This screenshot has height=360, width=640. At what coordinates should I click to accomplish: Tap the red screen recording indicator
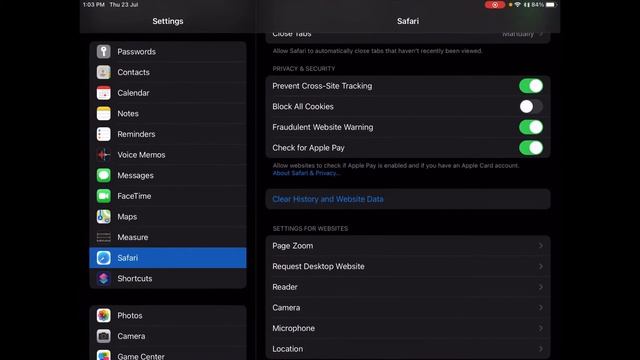[x=495, y=5]
